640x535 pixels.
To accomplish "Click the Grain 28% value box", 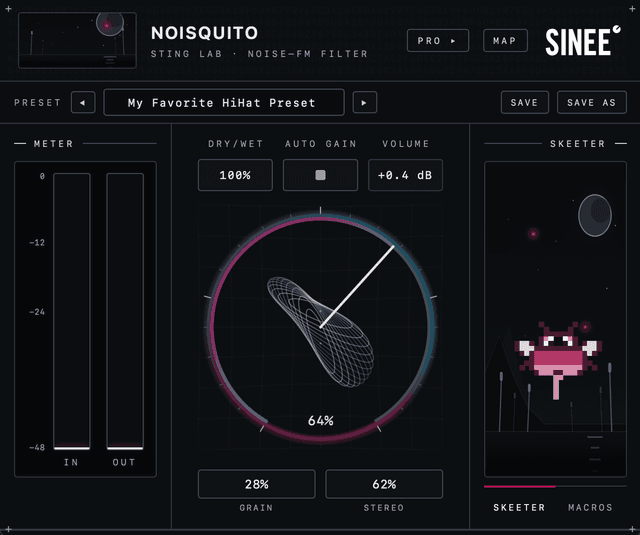I will coord(256,484).
